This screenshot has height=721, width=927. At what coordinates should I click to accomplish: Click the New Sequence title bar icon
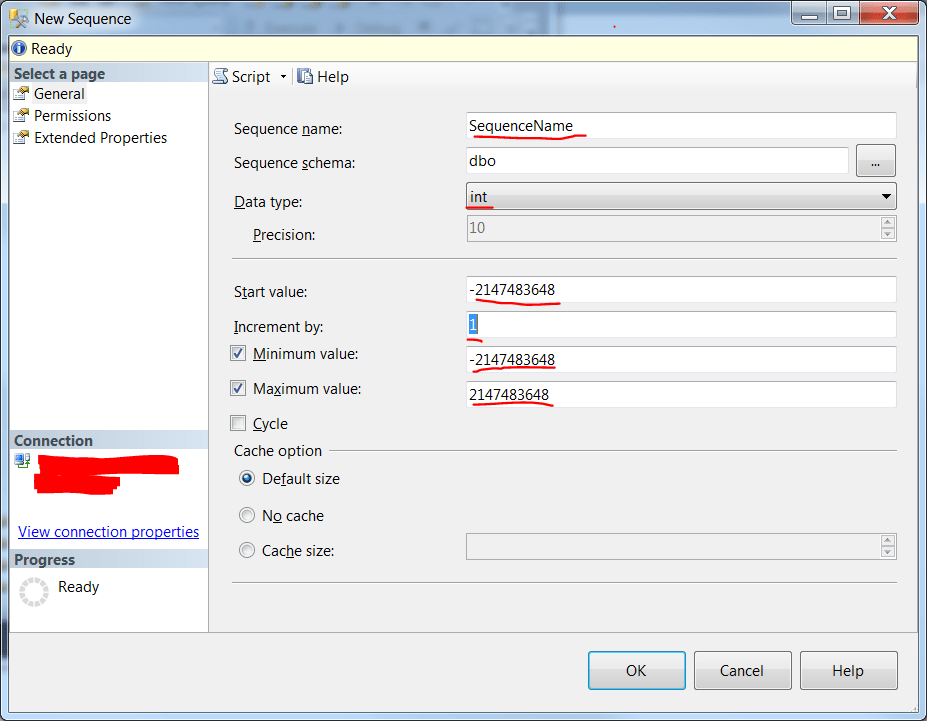click(x=17, y=17)
